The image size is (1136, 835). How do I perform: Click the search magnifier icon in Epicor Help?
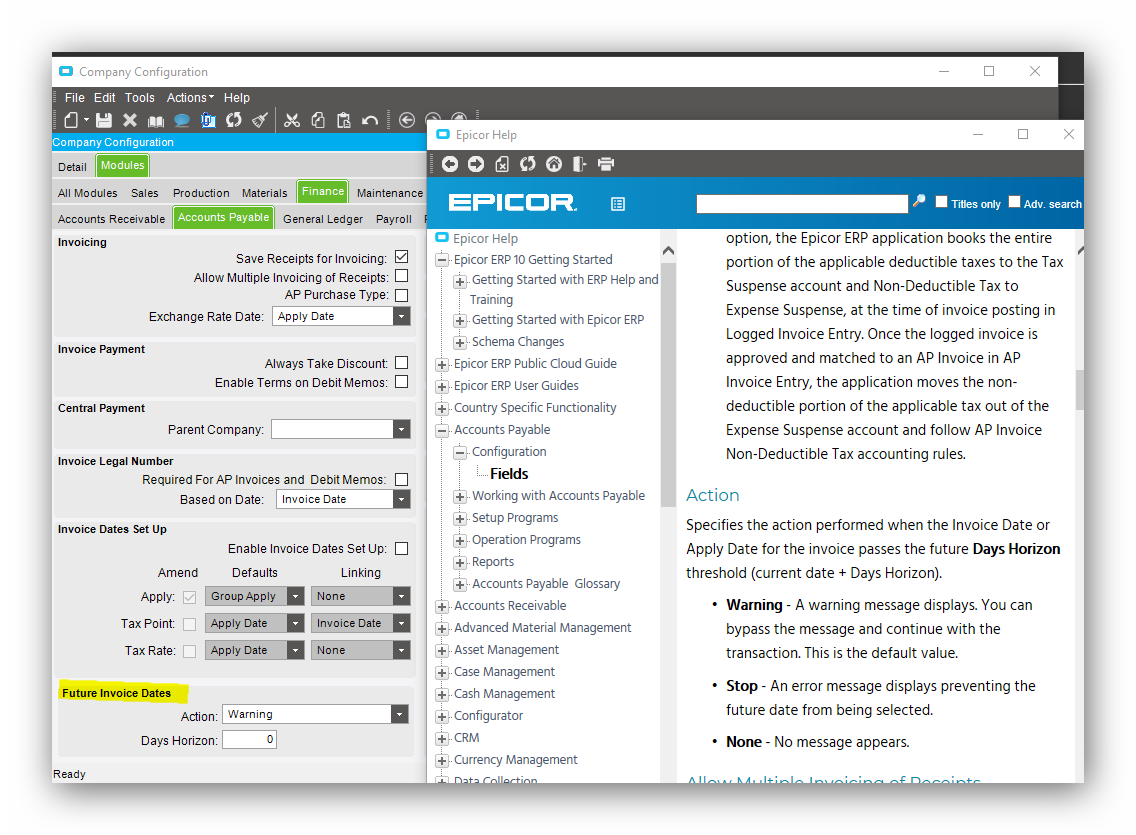[919, 201]
